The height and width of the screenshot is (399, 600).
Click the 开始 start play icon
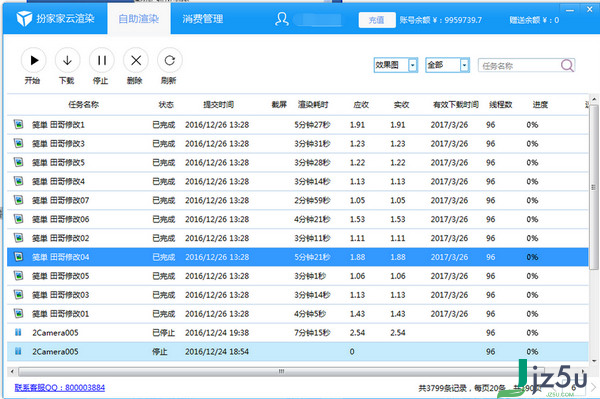point(34,60)
